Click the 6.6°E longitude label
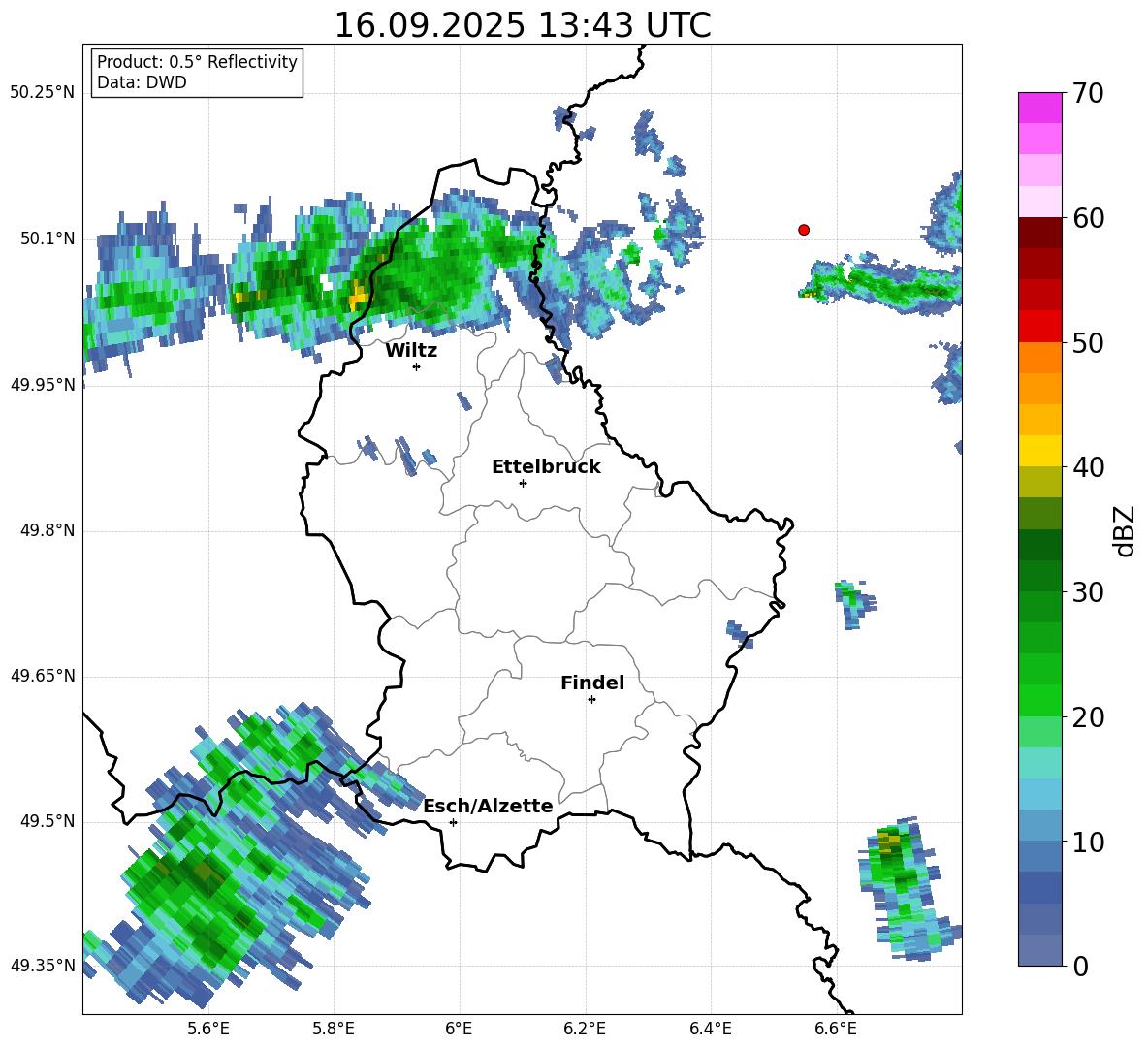 coord(836,1029)
